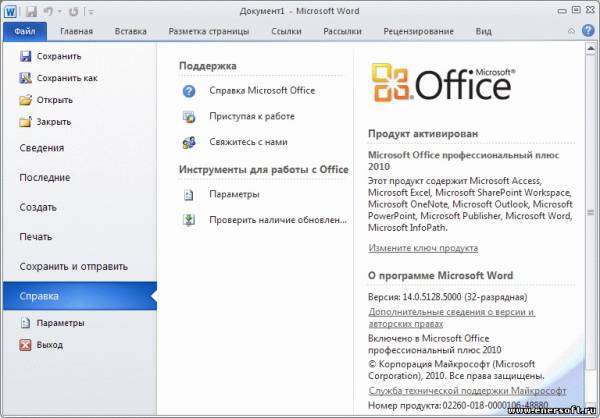The height and width of the screenshot is (418, 600).
Task: Click the Microsoft Office logo
Action: click(x=443, y=83)
